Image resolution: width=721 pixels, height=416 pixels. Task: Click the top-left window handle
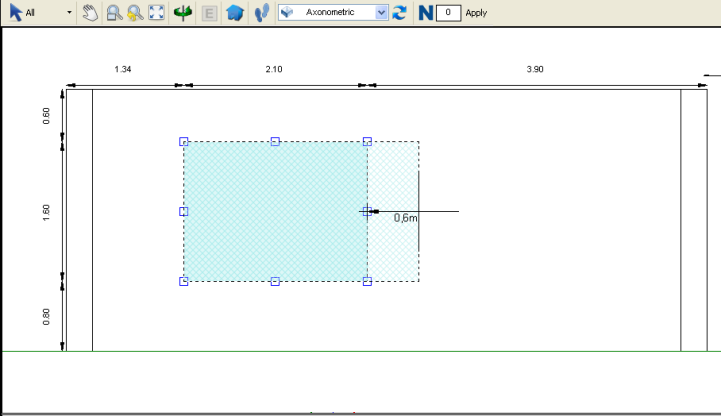183,142
